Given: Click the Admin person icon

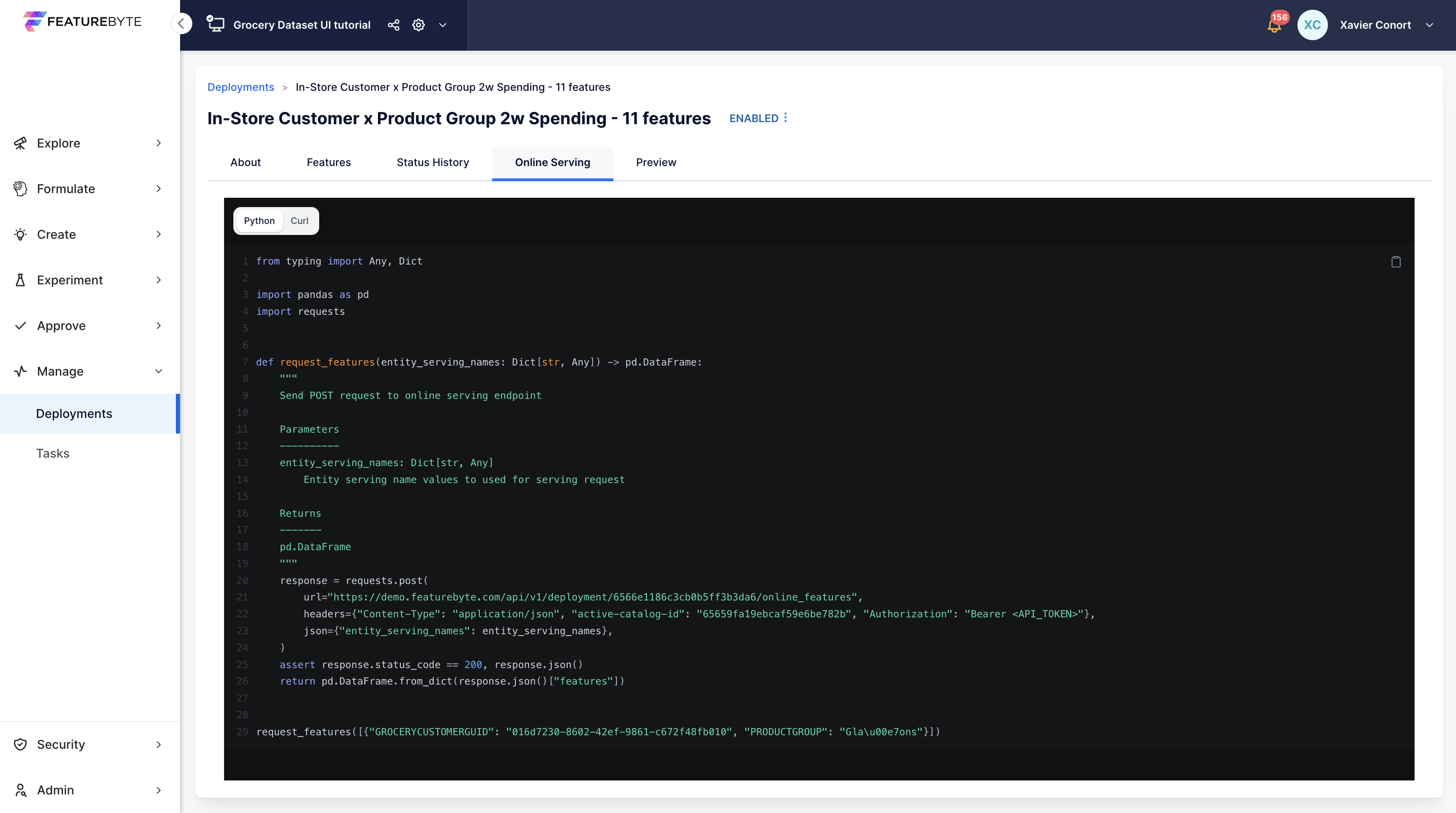Looking at the screenshot, I should 20,790.
